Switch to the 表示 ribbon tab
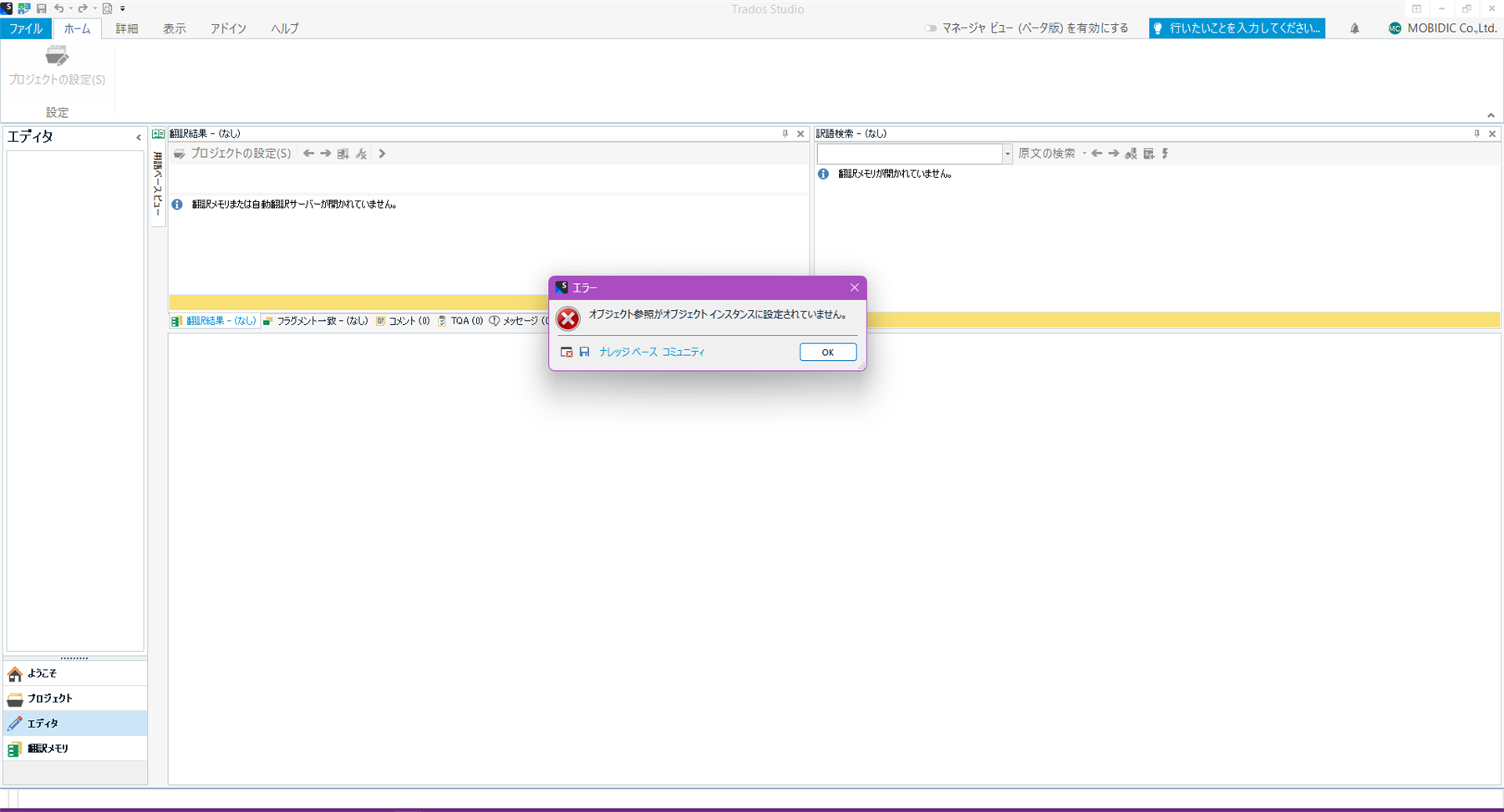The height and width of the screenshot is (812, 1504). point(174,28)
